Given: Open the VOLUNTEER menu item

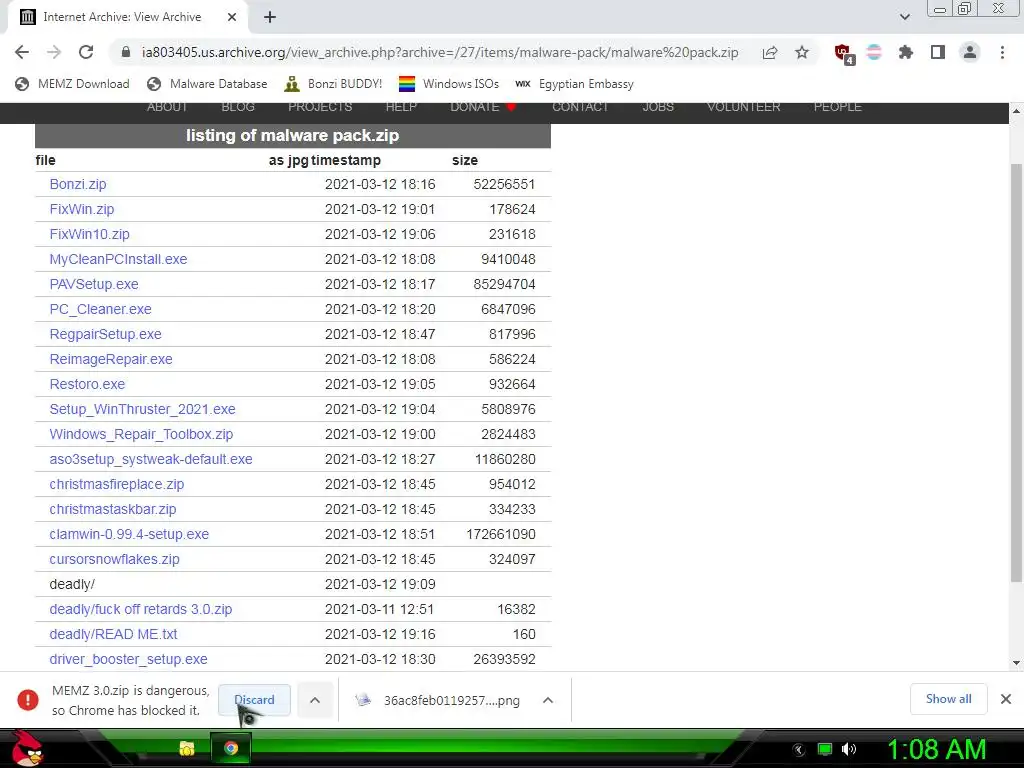Looking at the screenshot, I should click(743, 107).
